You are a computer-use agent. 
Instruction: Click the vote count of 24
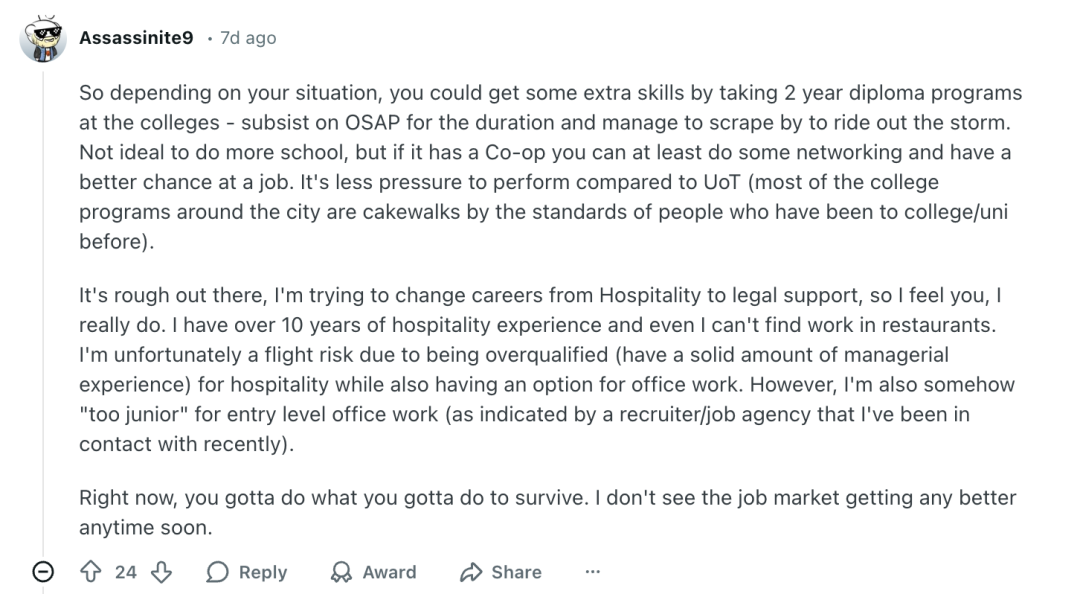(x=125, y=572)
